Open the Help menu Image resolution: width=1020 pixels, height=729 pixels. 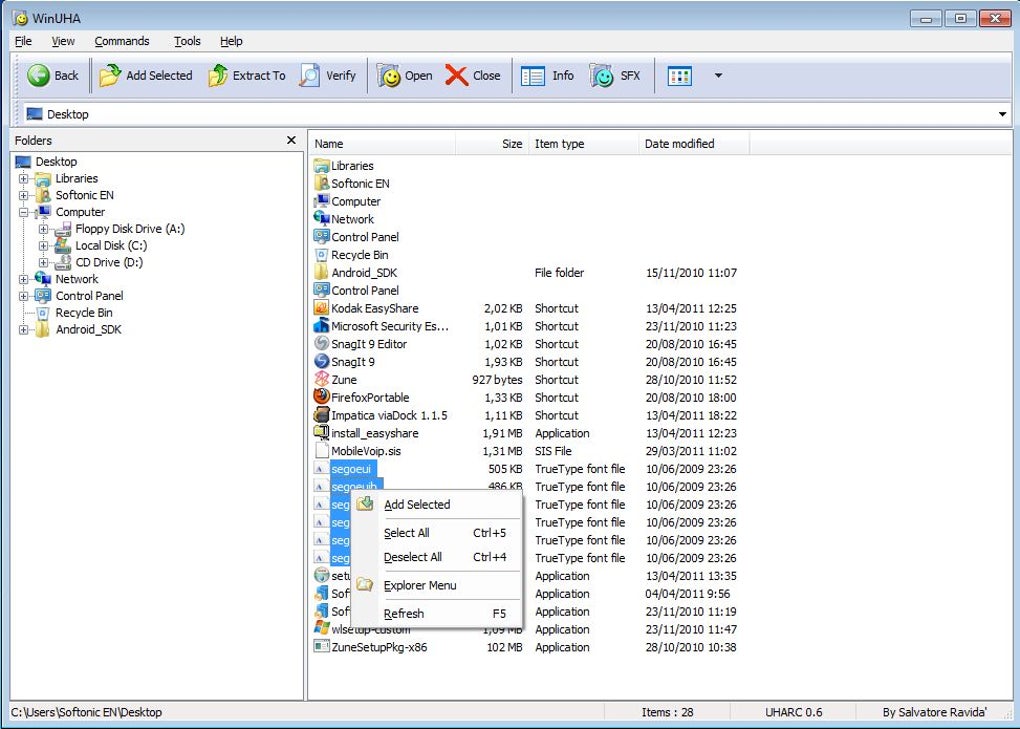231,41
